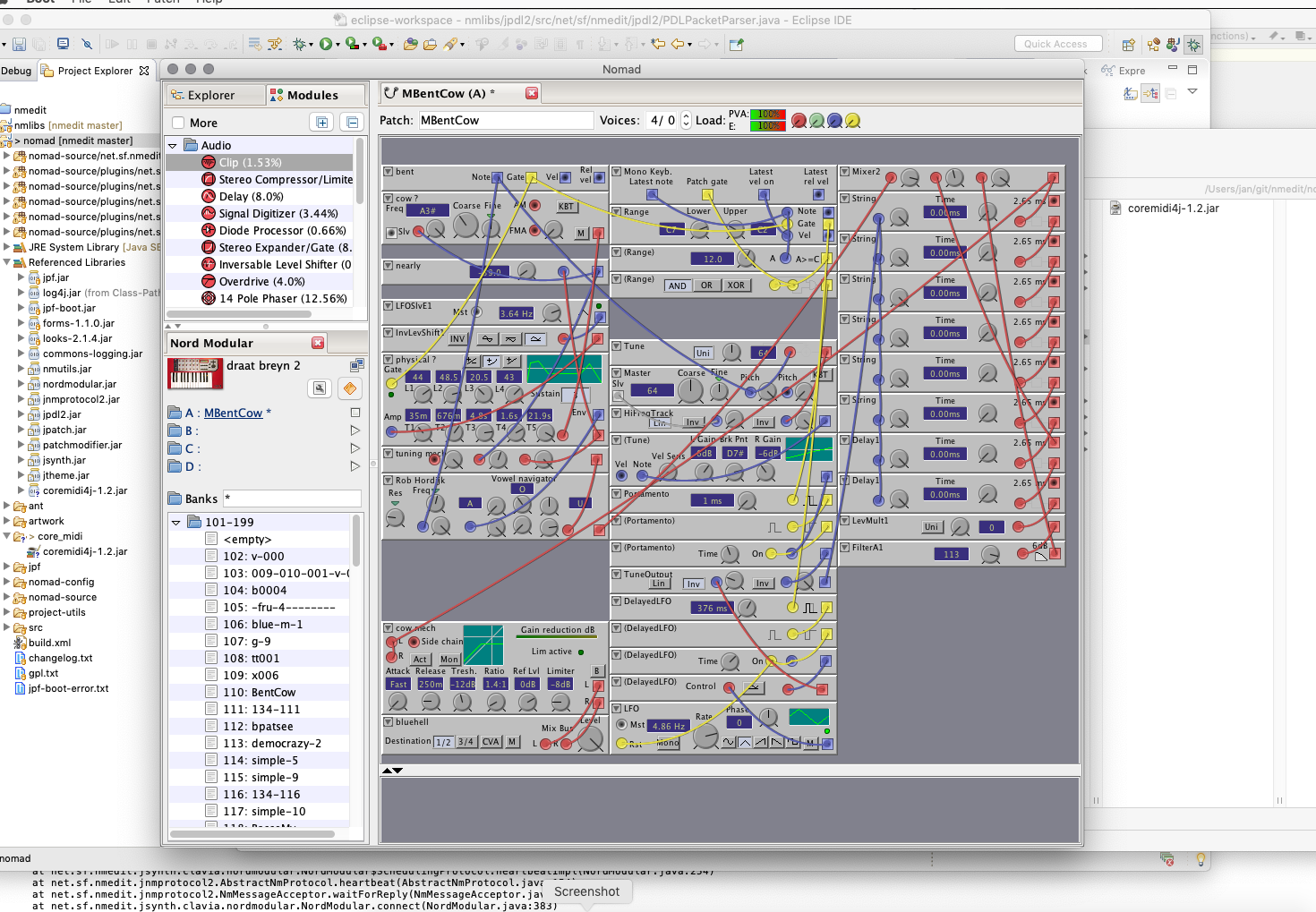Select the XOR logic option
Viewport: 1316px width, 912px height.
(x=735, y=286)
